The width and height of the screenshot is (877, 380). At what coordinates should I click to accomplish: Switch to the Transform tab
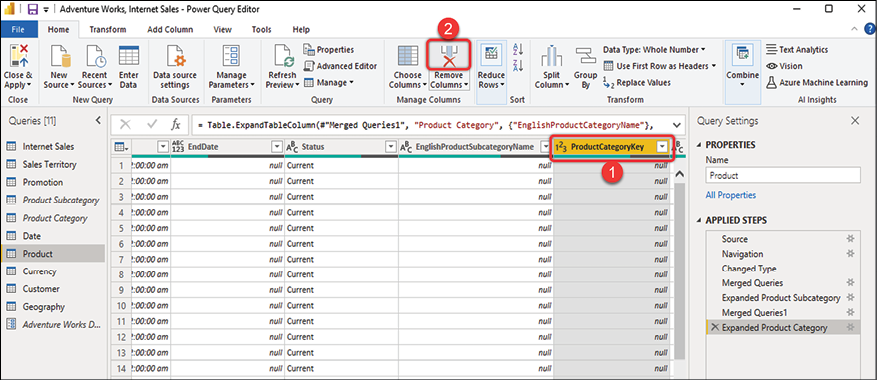point(107,29)
